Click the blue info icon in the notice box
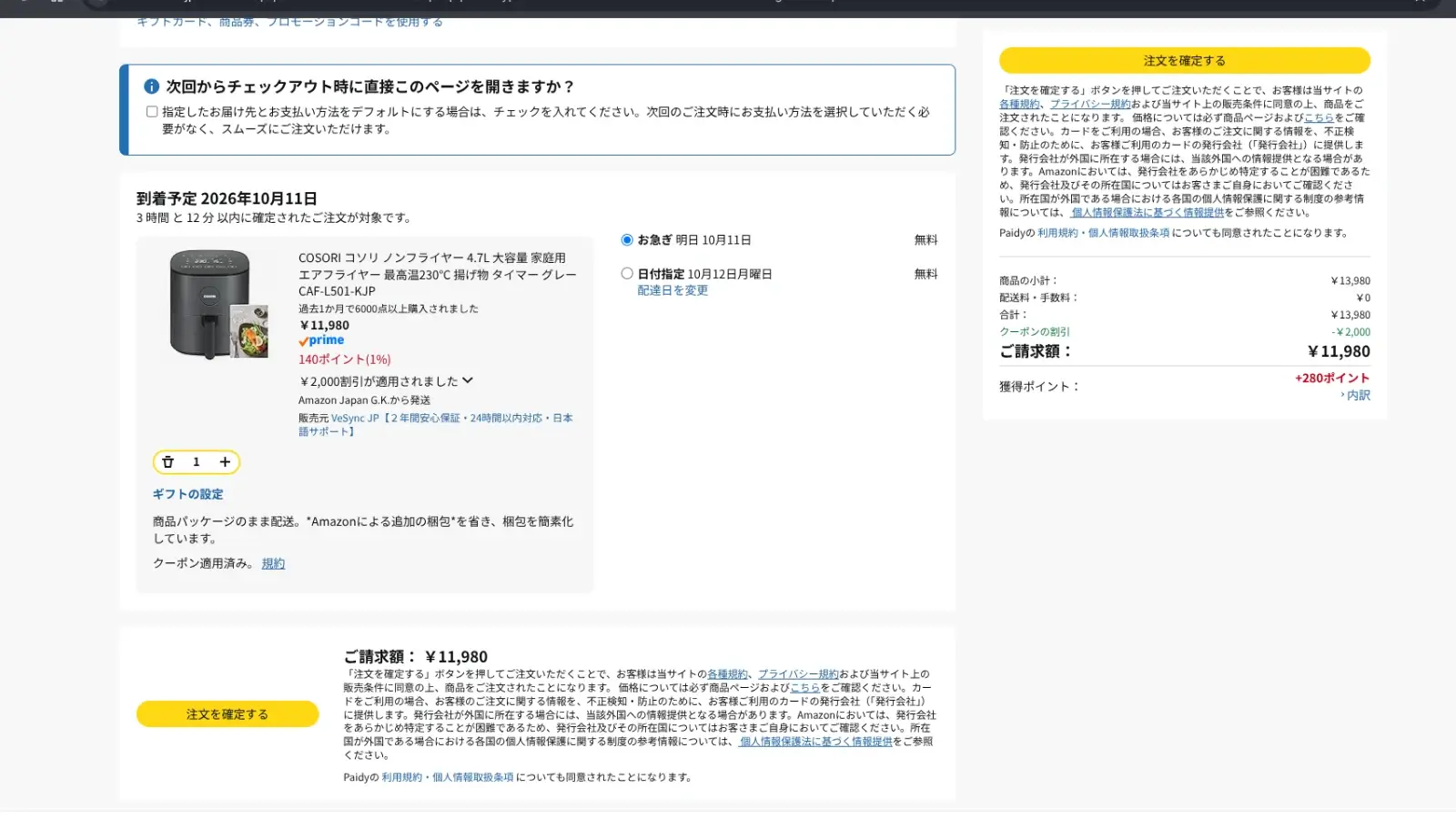Screen dimensions: 1456x819 click(152, 86)
